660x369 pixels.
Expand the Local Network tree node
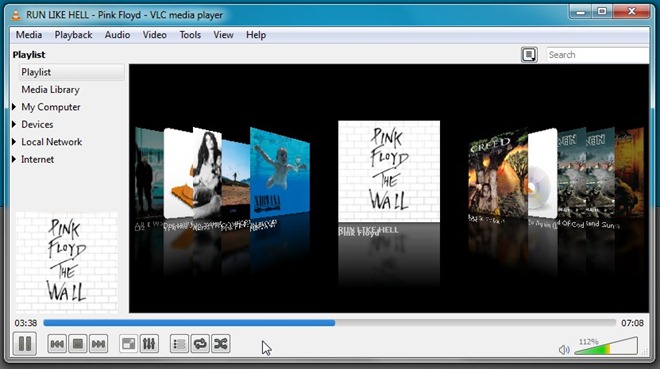[14, 142]
